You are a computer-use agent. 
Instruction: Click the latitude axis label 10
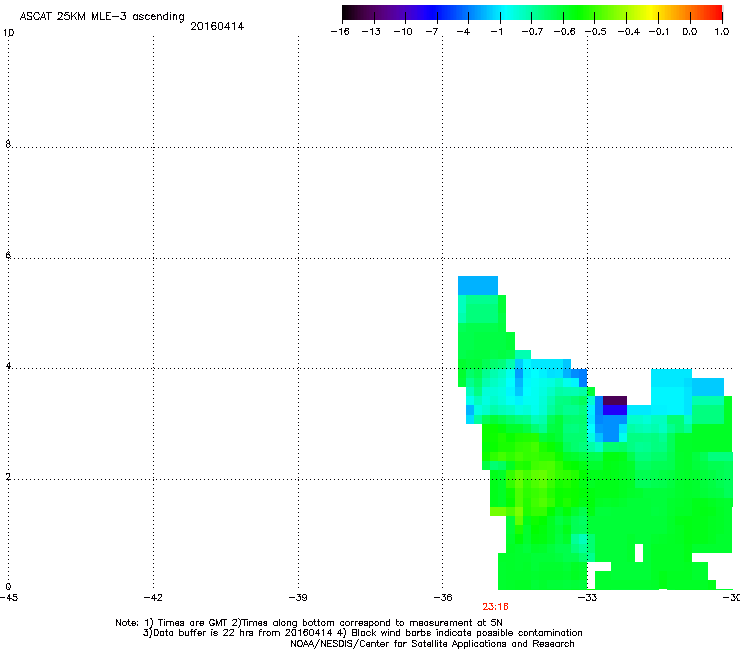tap(8, 33)
